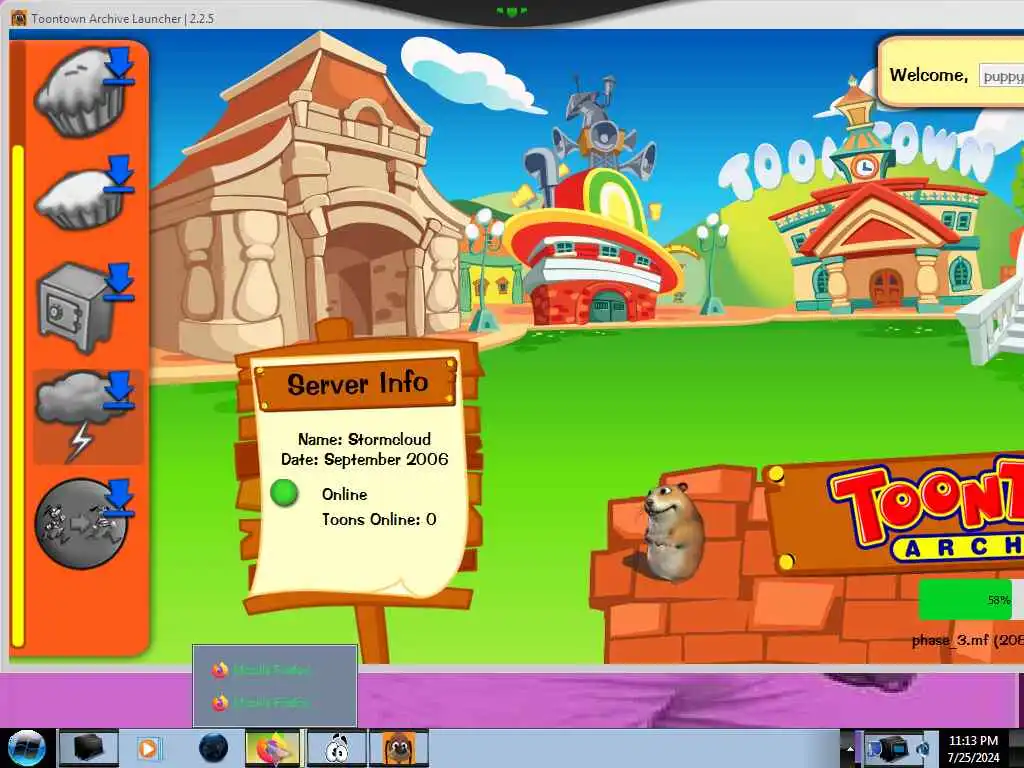Click the 'Date: September 2006' text

pyautogui.click(x=364, y=459)
